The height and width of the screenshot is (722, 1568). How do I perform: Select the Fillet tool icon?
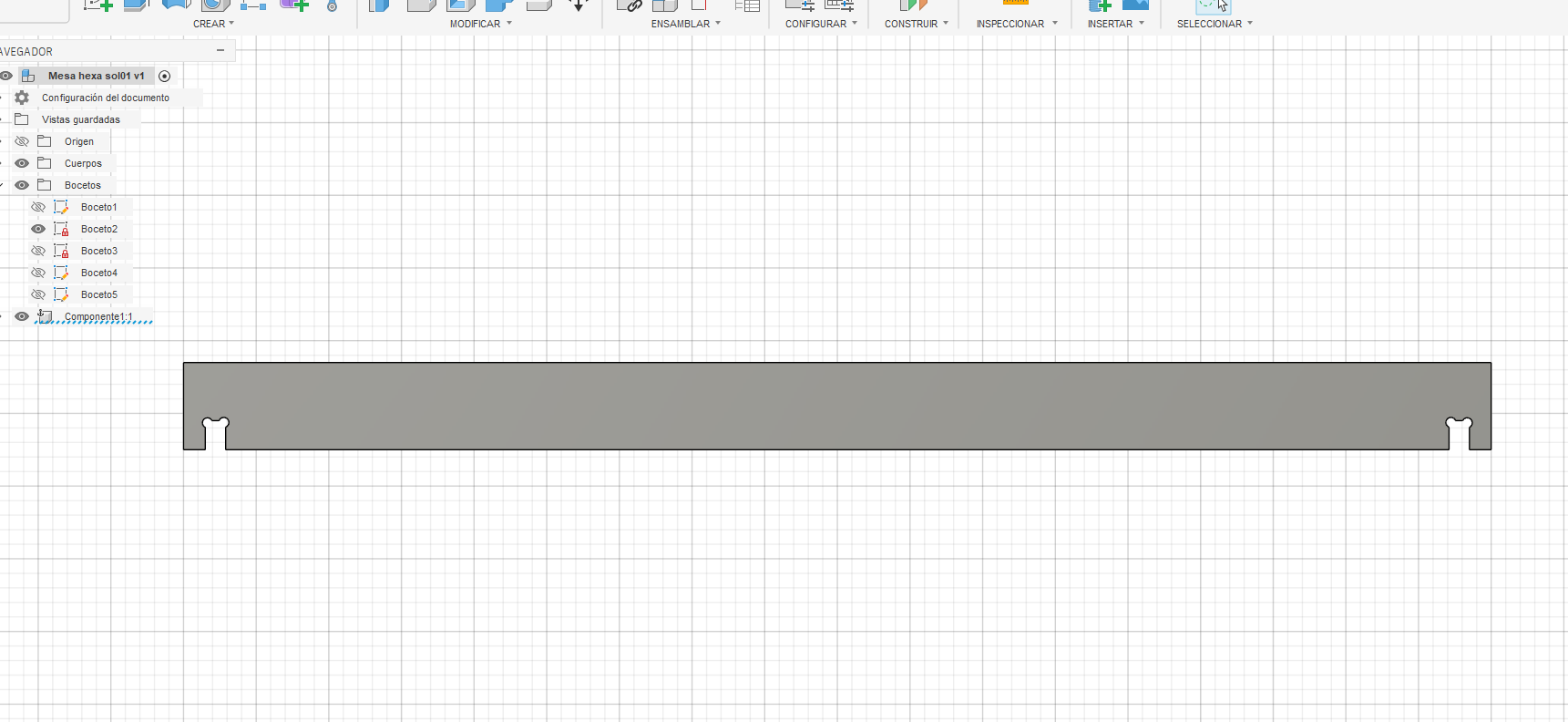coord(421,5)
